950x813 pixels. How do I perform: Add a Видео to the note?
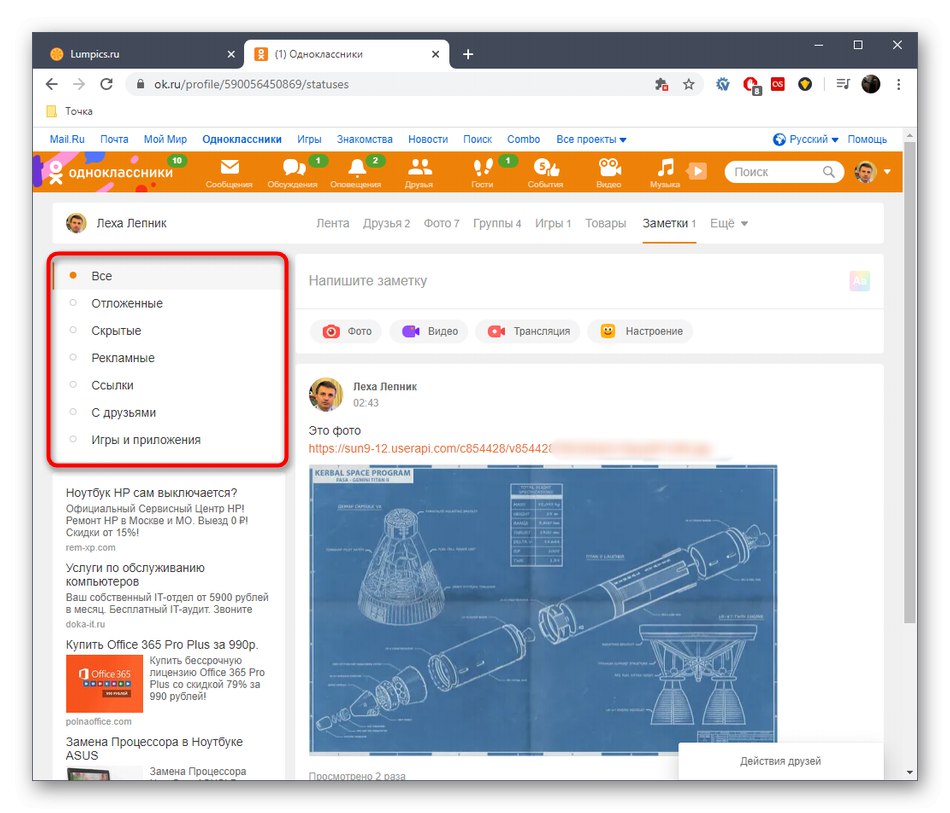pos(430,331)
